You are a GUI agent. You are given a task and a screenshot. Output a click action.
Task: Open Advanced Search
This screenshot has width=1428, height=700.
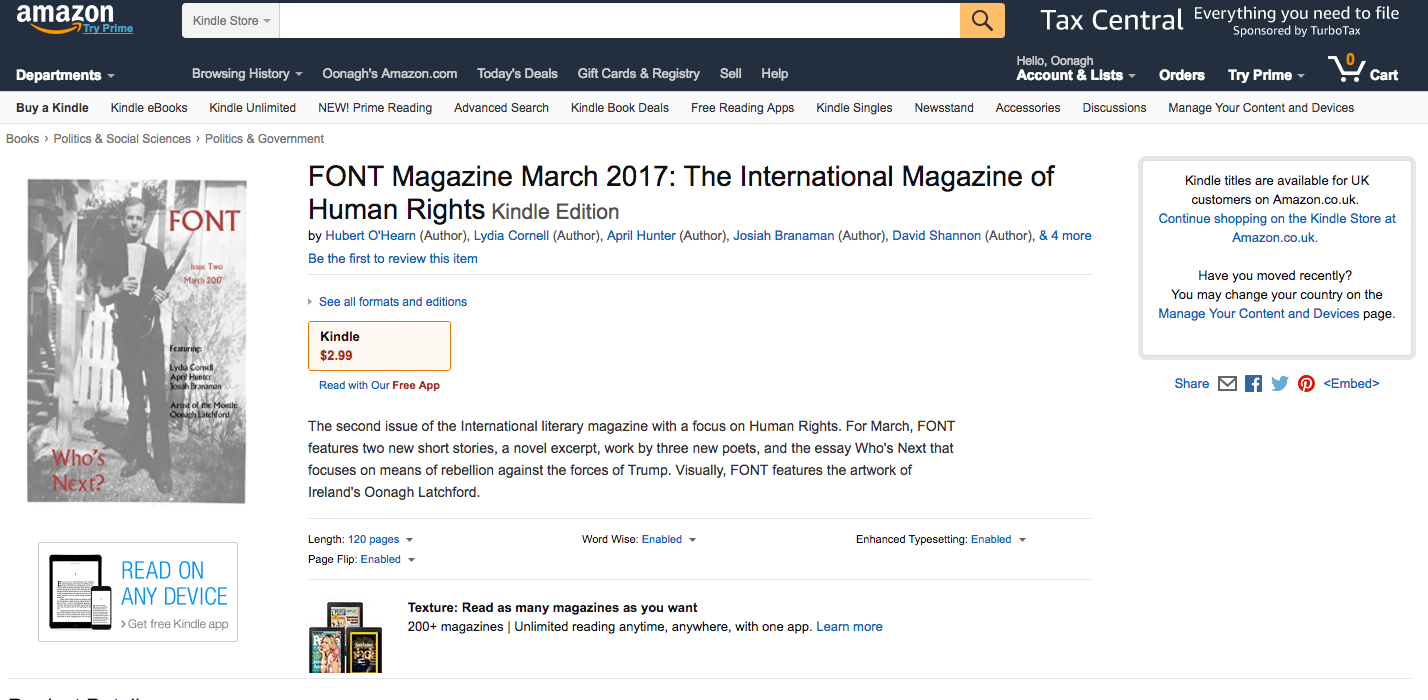[x=501, y=108]
